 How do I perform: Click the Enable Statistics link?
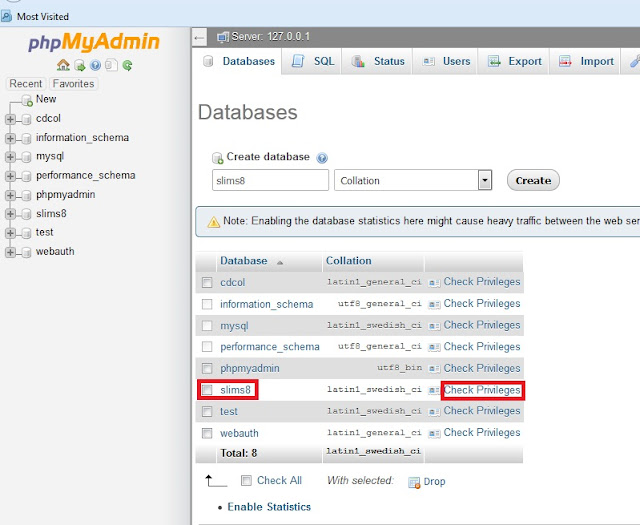tap(269, 507)
